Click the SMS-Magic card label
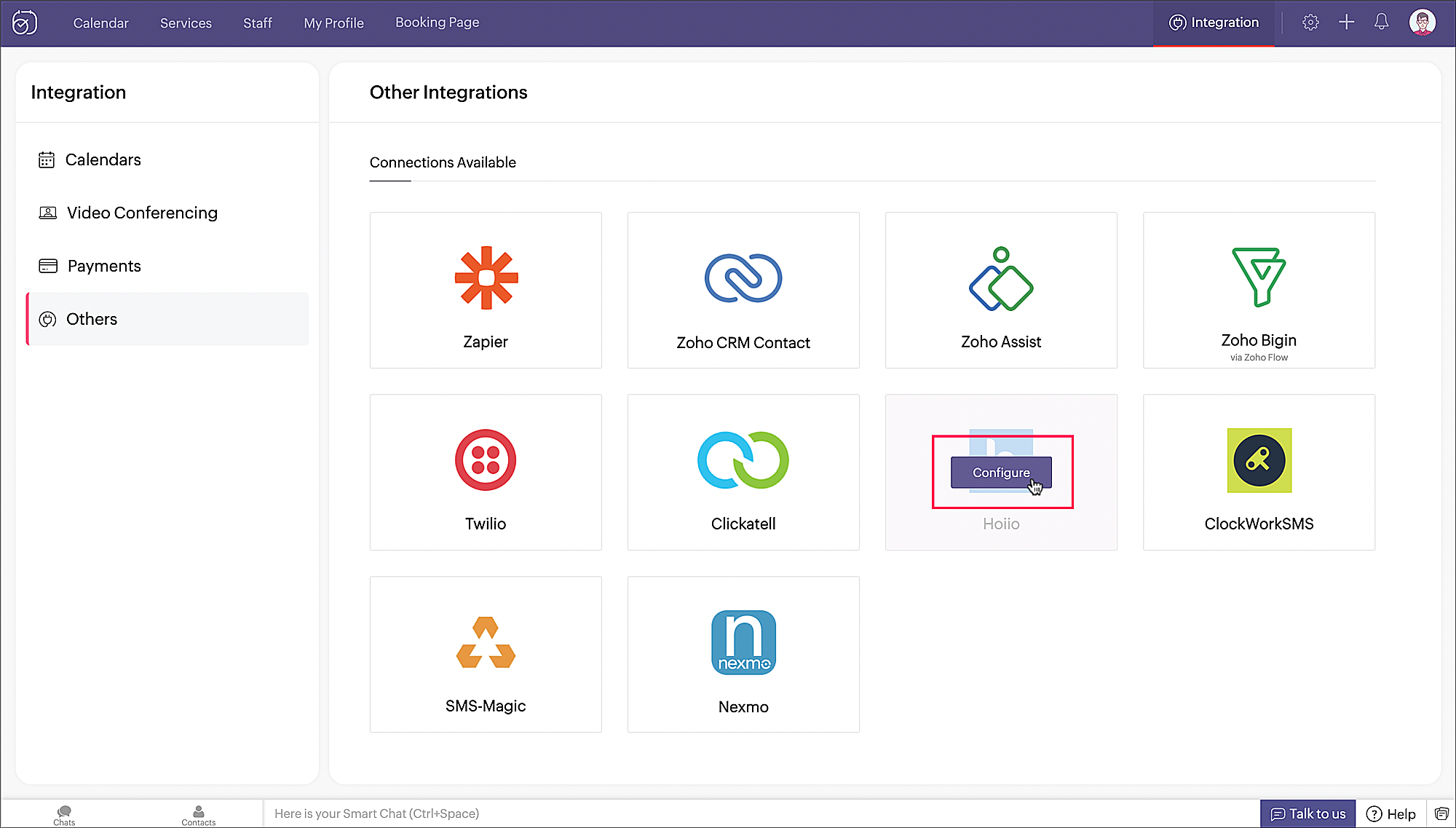The height and width of the screenshot is (828, 1456). click(486, 706)
